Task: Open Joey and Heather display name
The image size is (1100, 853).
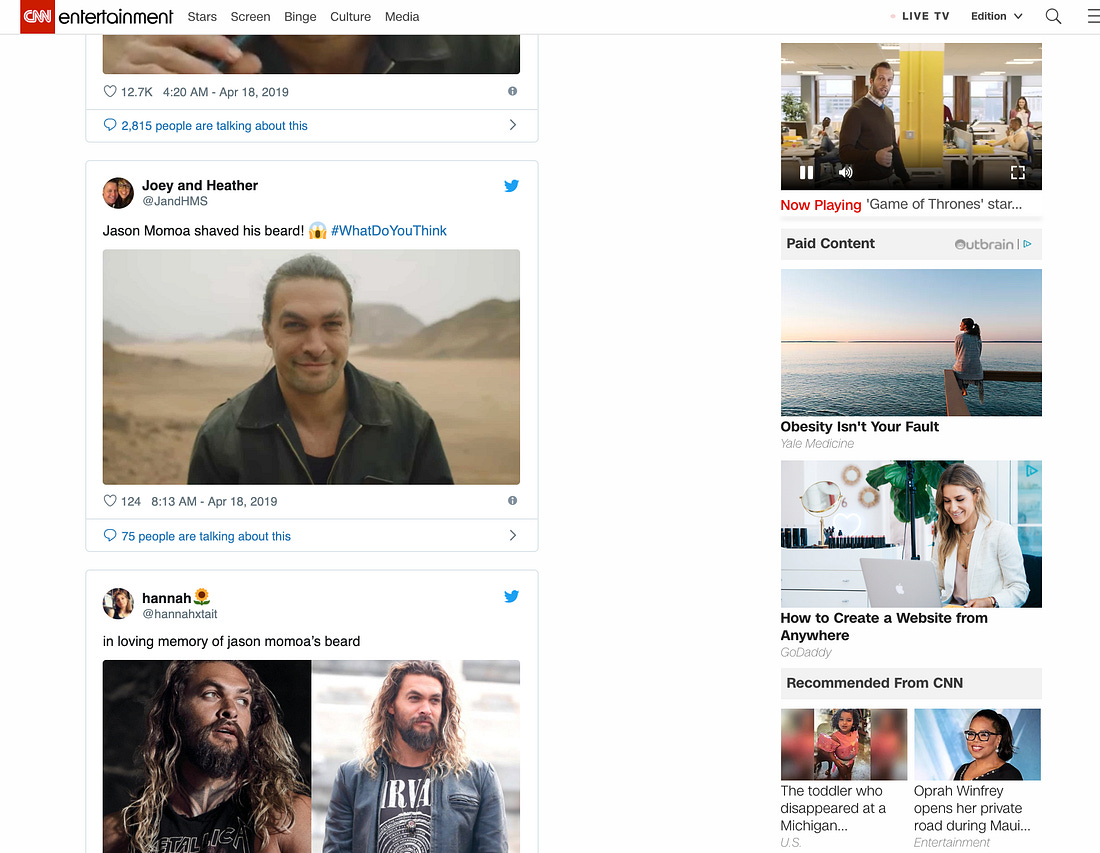Action: pos(200,185)
